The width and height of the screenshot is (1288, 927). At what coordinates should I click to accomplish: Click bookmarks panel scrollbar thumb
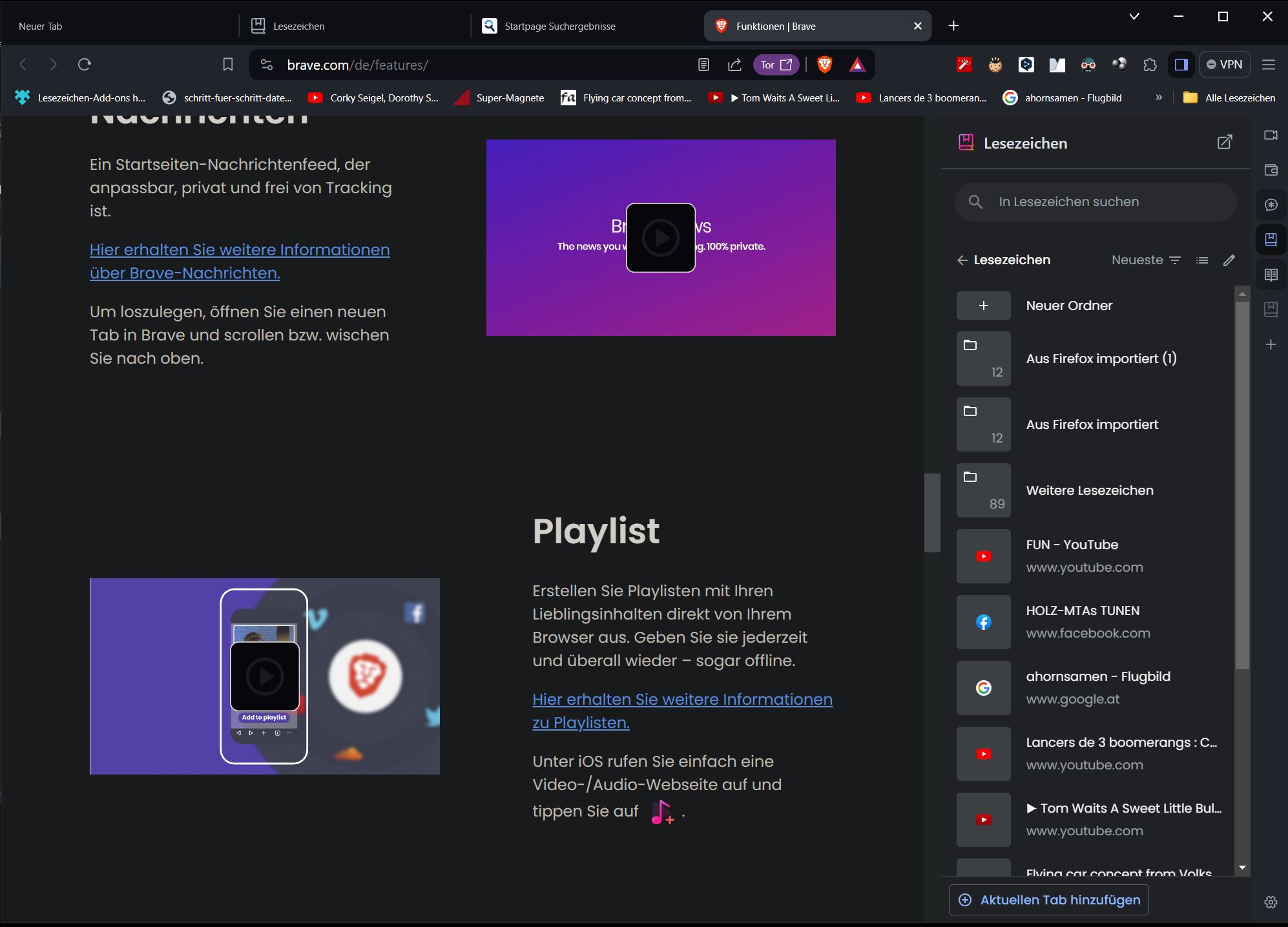(1242, 484)
